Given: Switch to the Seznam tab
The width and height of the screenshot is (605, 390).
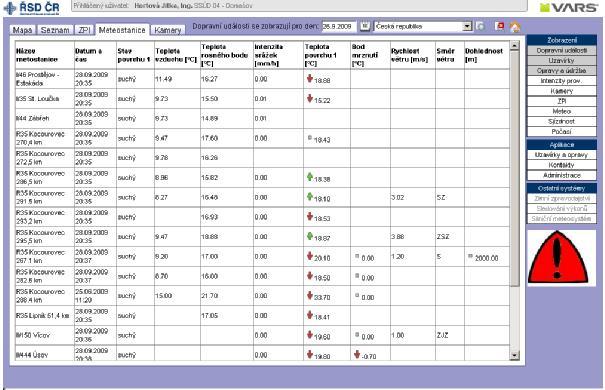Looking at the screenshot, I should (55, 30).
